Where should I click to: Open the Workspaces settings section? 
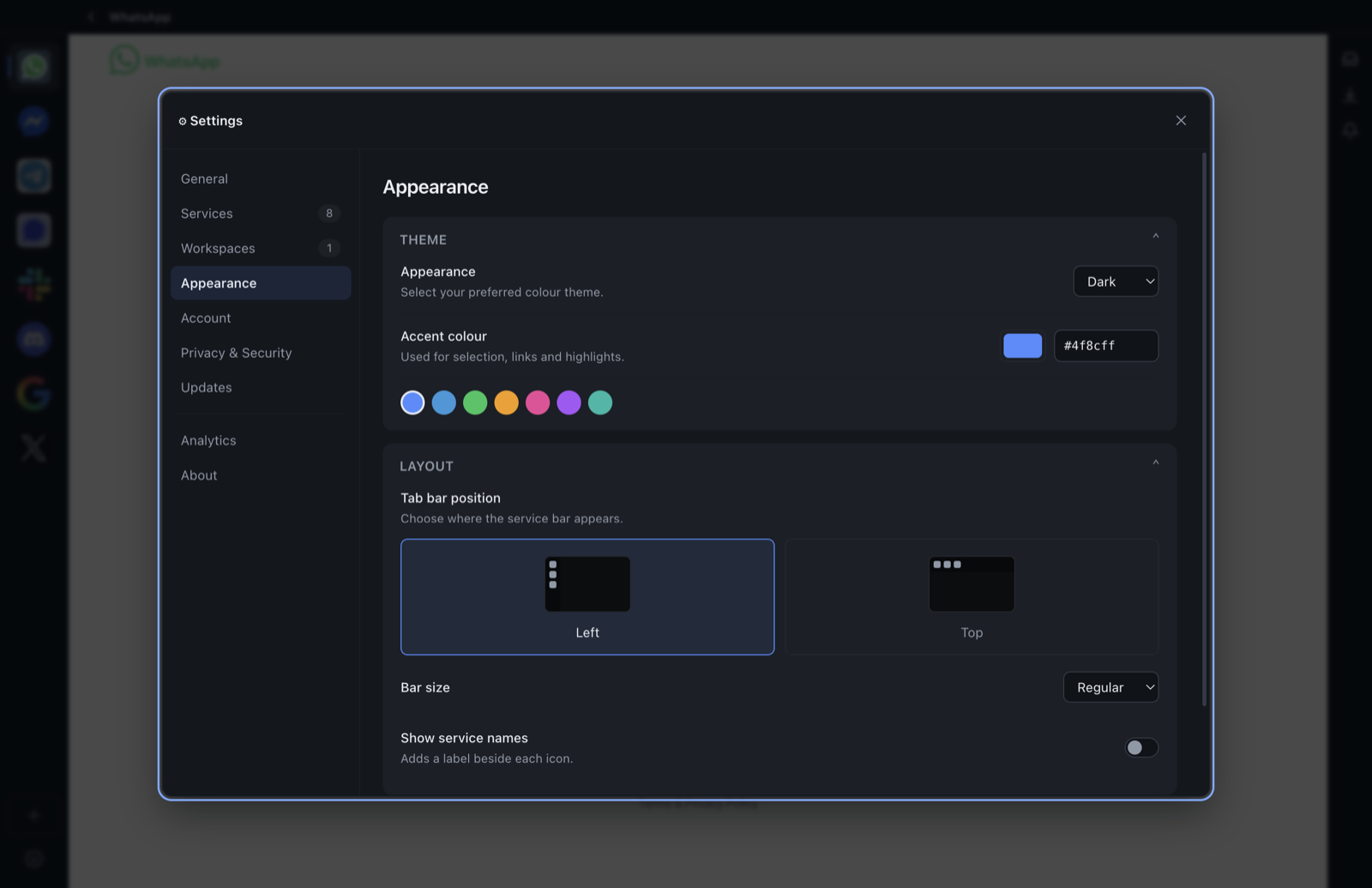[261, 248]
